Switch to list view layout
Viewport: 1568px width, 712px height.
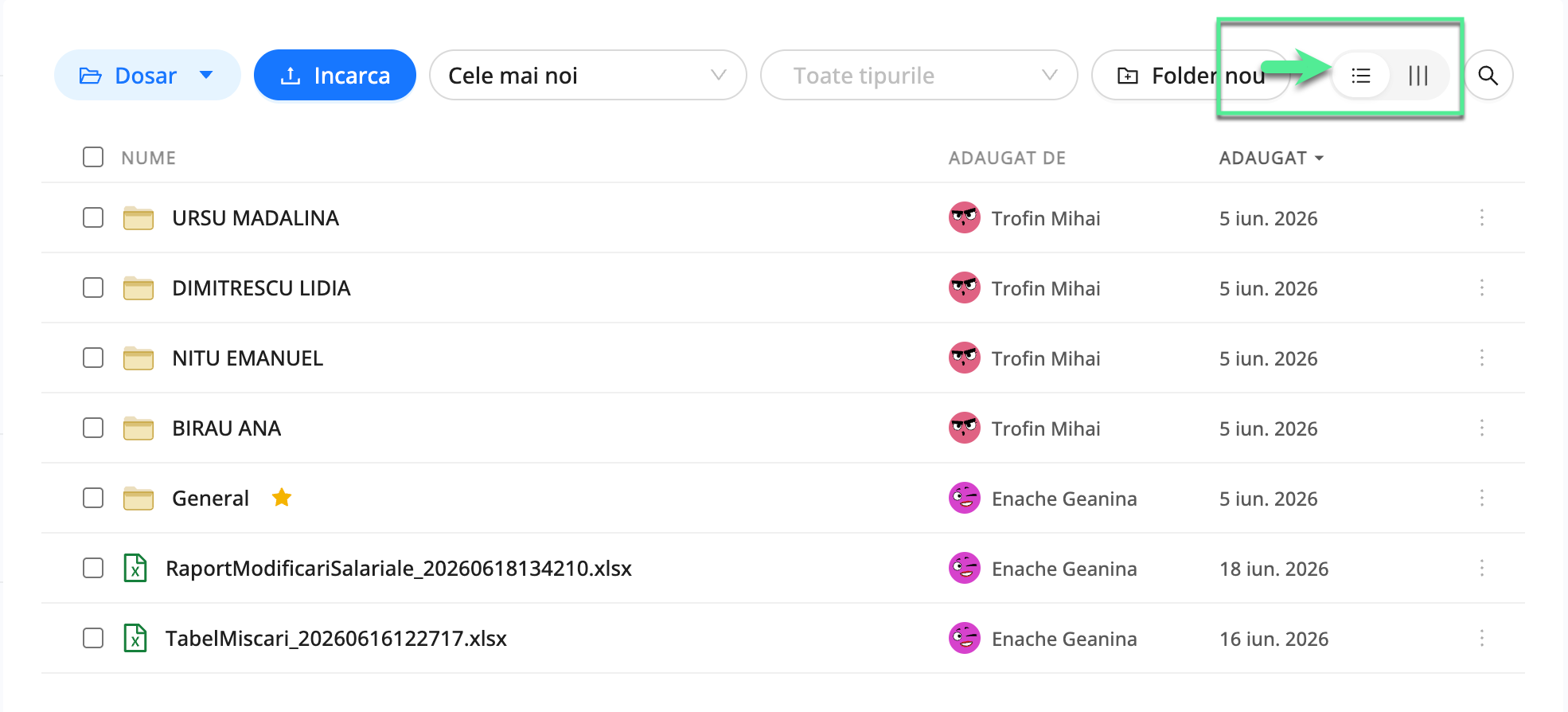pyautogui.click(x=1361, y=76)
